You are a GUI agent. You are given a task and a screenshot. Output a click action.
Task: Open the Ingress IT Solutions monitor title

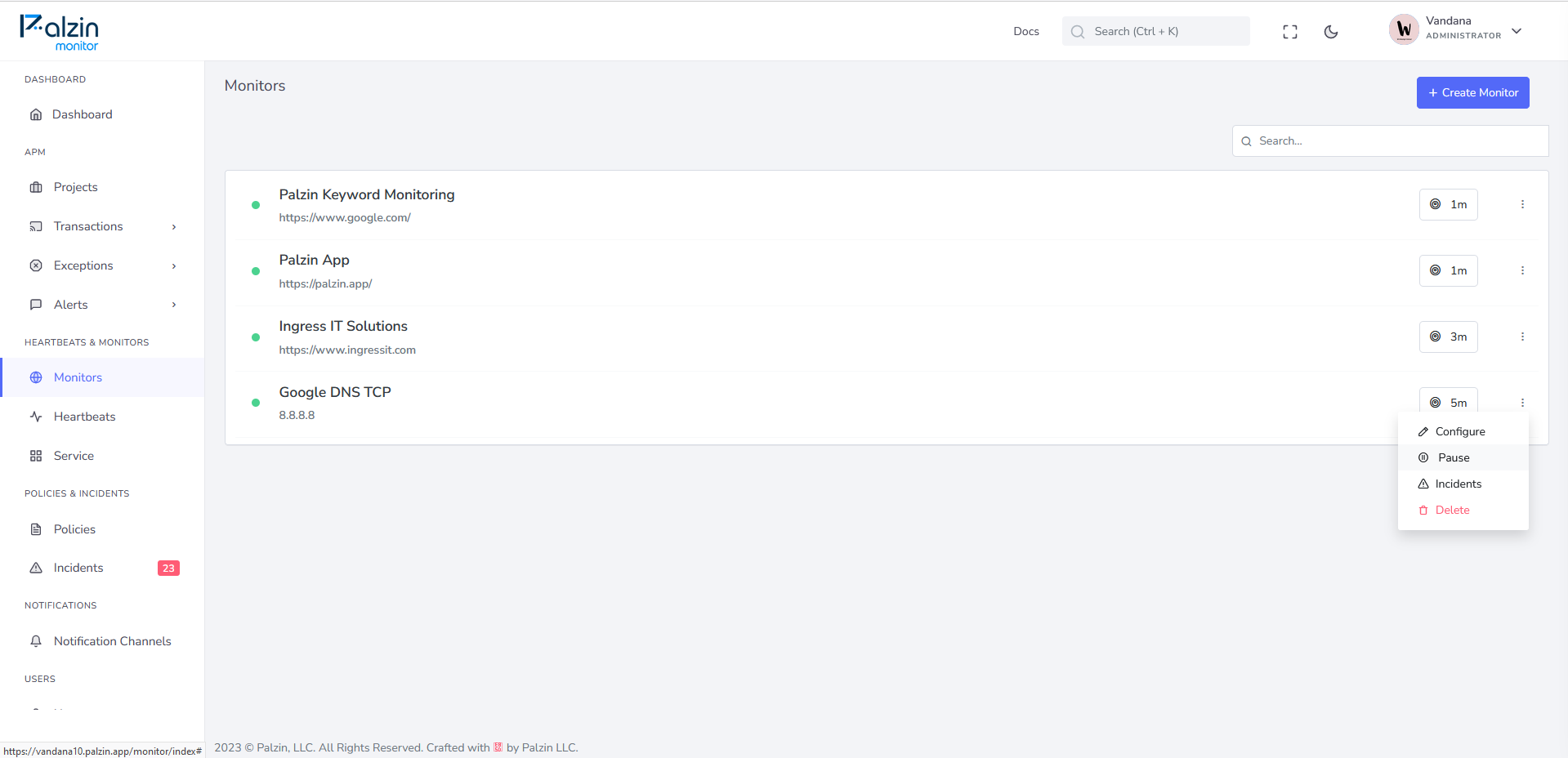(x=343, y=326)
